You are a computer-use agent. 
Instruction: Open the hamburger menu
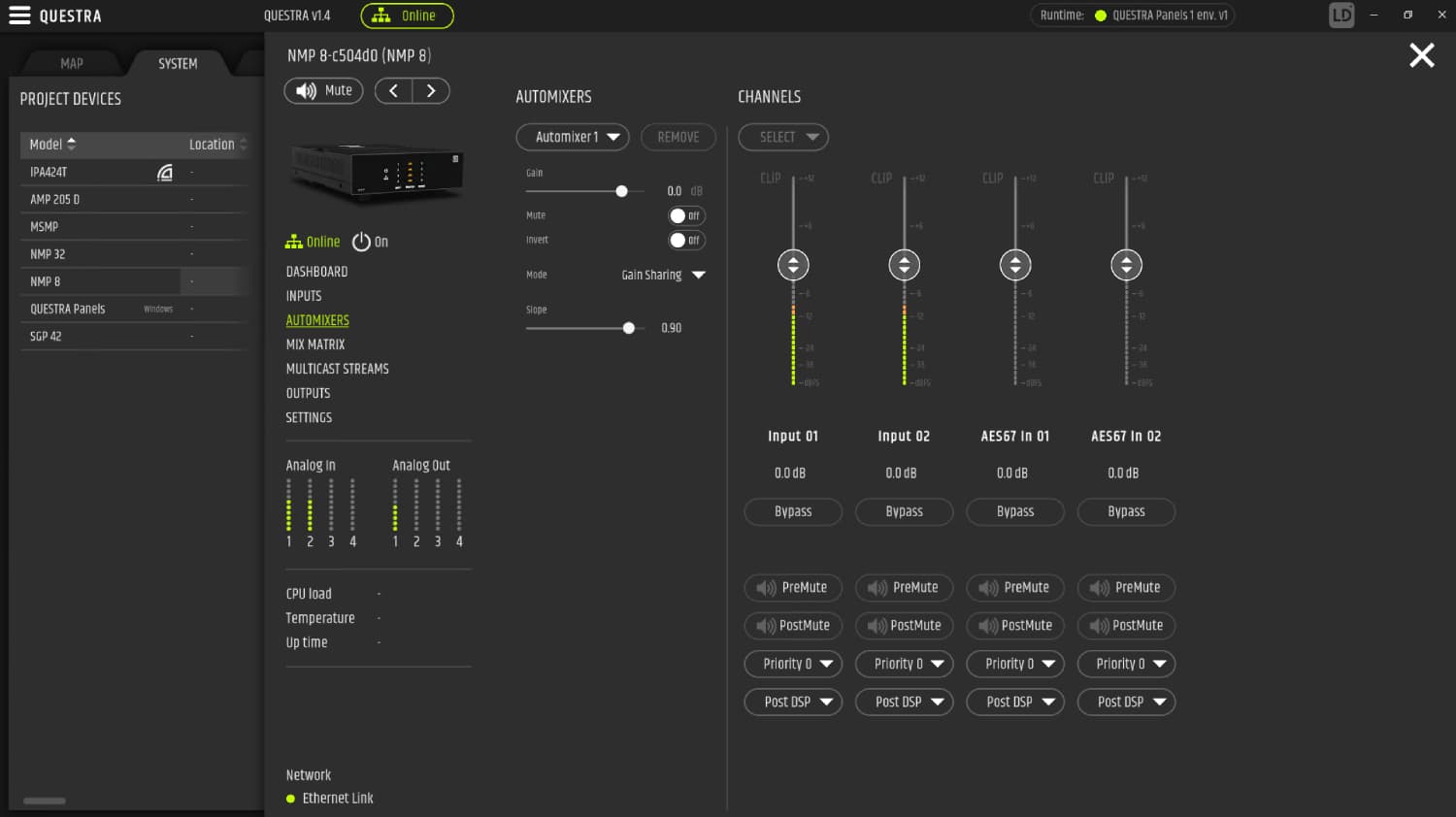pyautogui.click(x=19, y=15)
